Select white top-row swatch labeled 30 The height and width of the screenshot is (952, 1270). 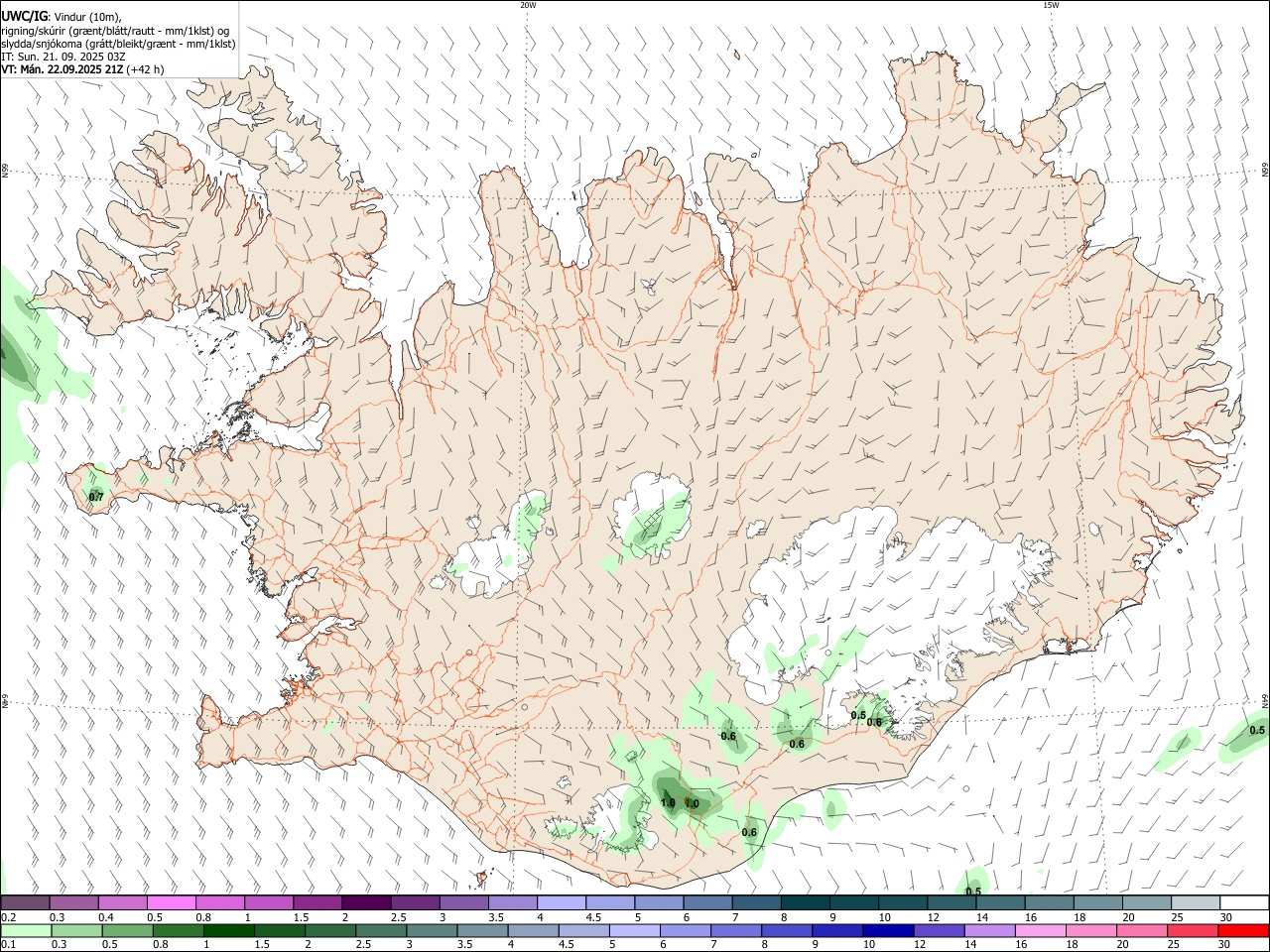1245,903
